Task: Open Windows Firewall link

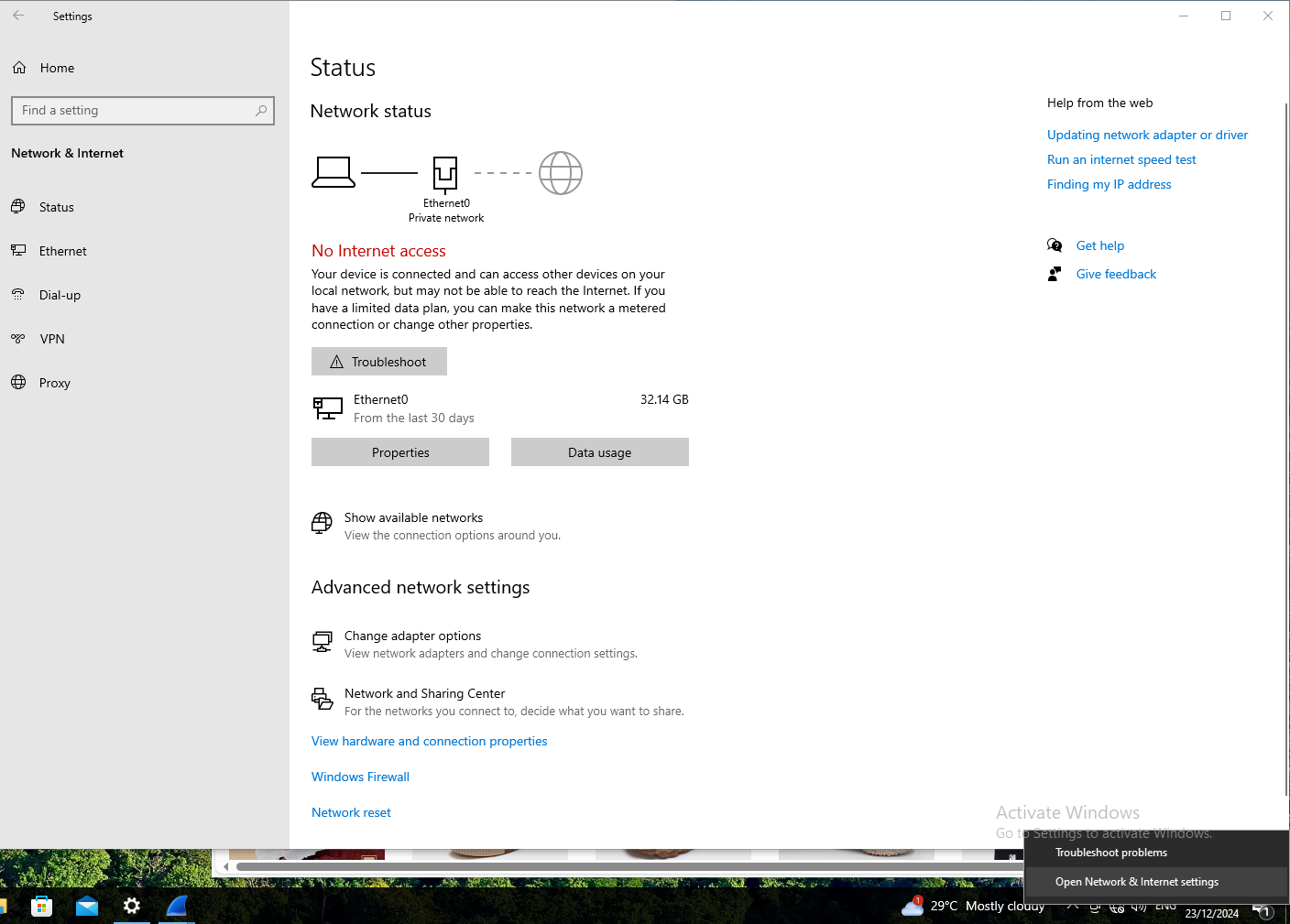Action: 360,777
